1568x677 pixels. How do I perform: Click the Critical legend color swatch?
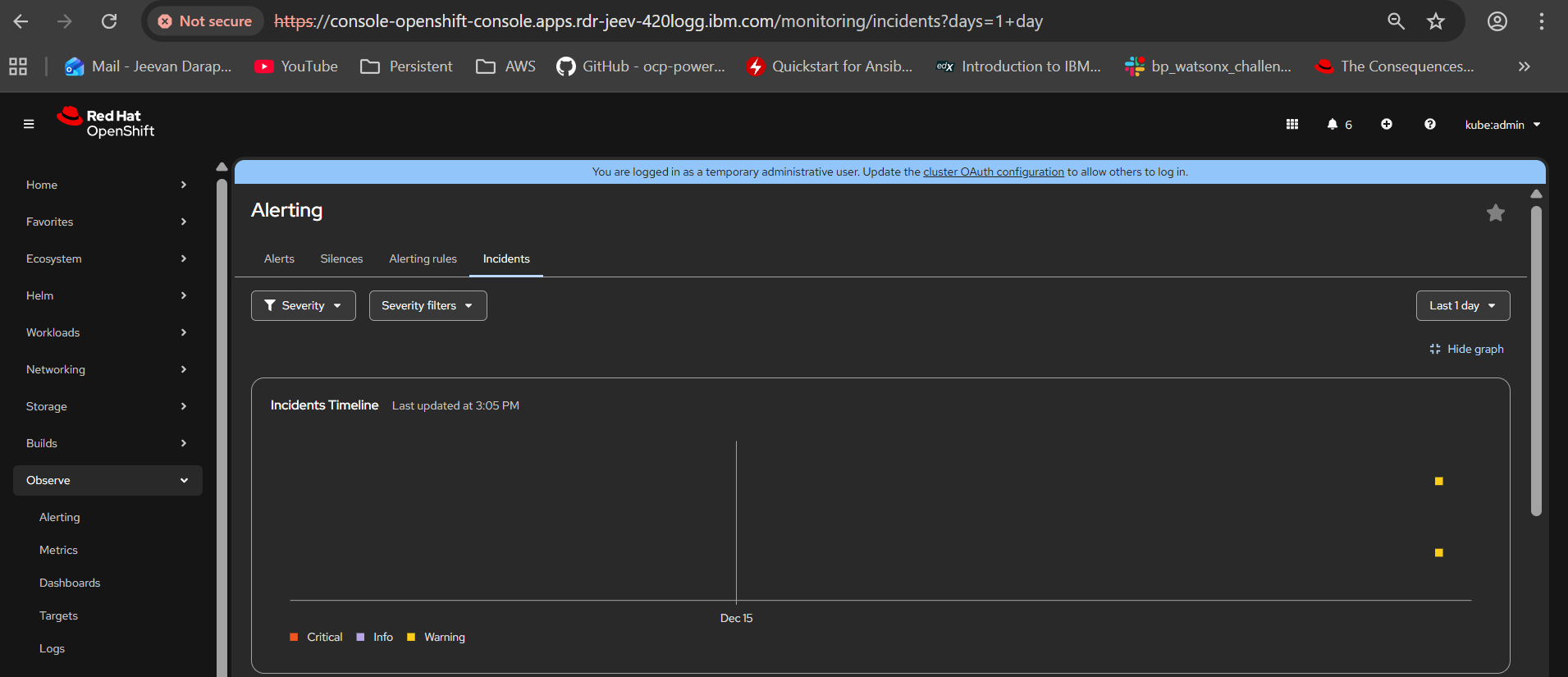click(294, 637)
